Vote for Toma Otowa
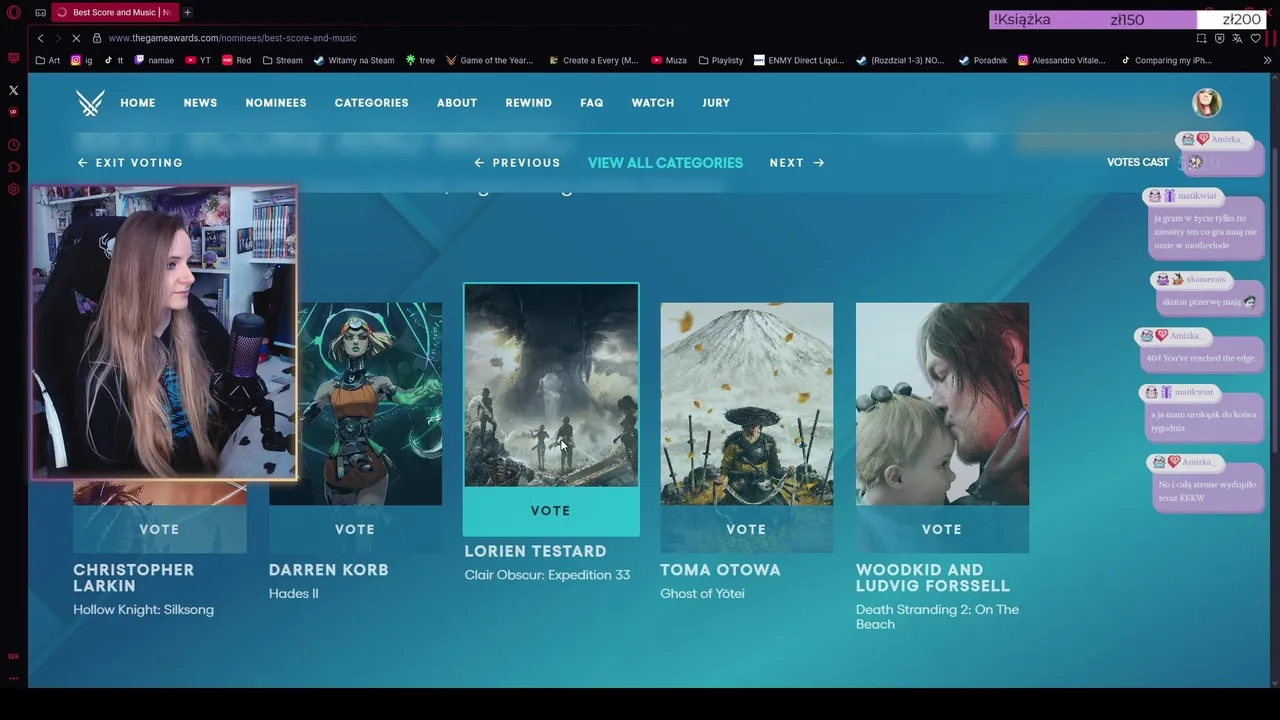Screen dimensions: 1280x720 [x=746, y=529]
